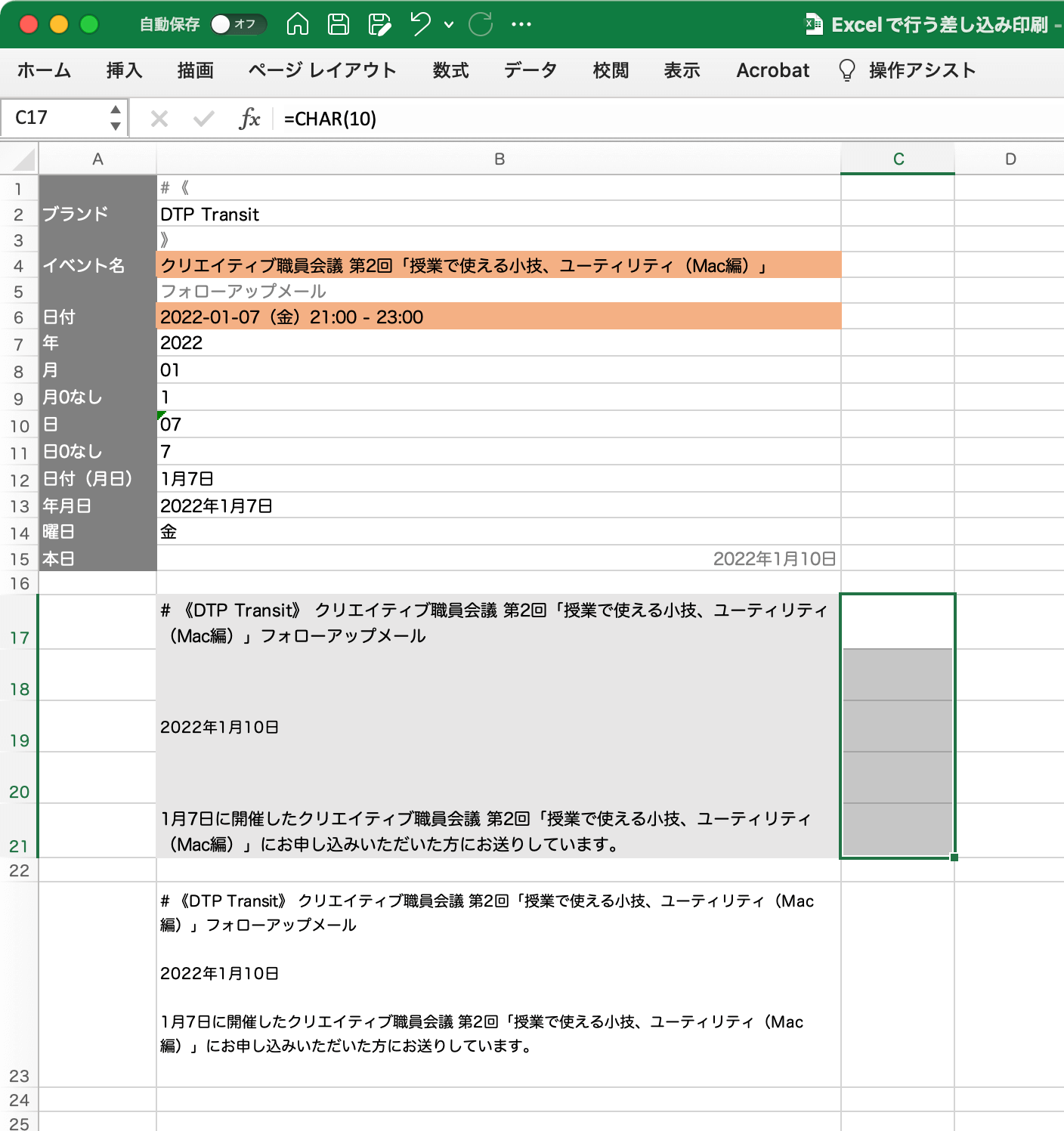Open the Acrobat ribbon tab
The image size is (1064, 1131).
coord(773,70)
